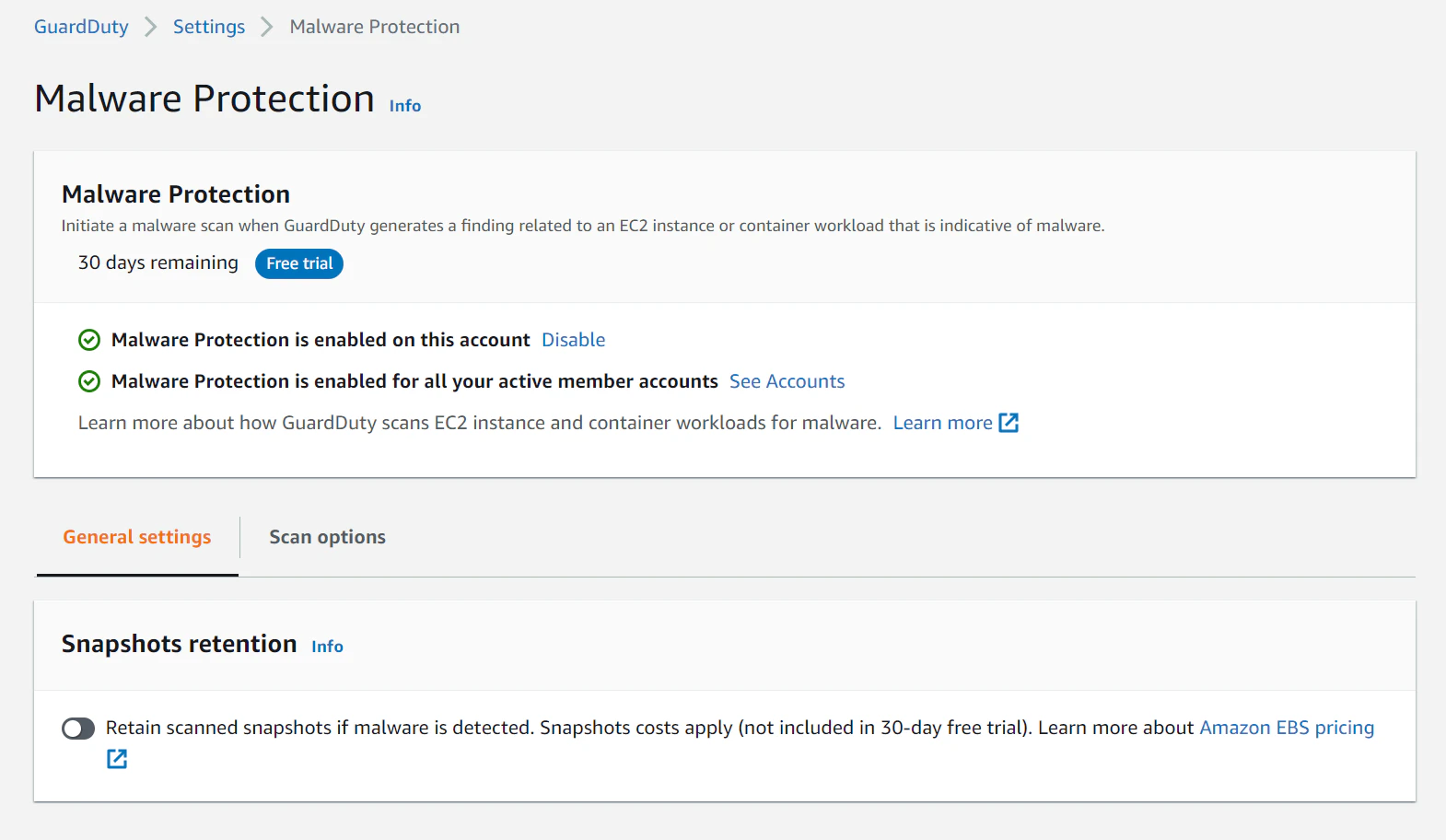Screen dimensions: 1446x840
Task: Click the See Accounts link
Action: point(787,381)
